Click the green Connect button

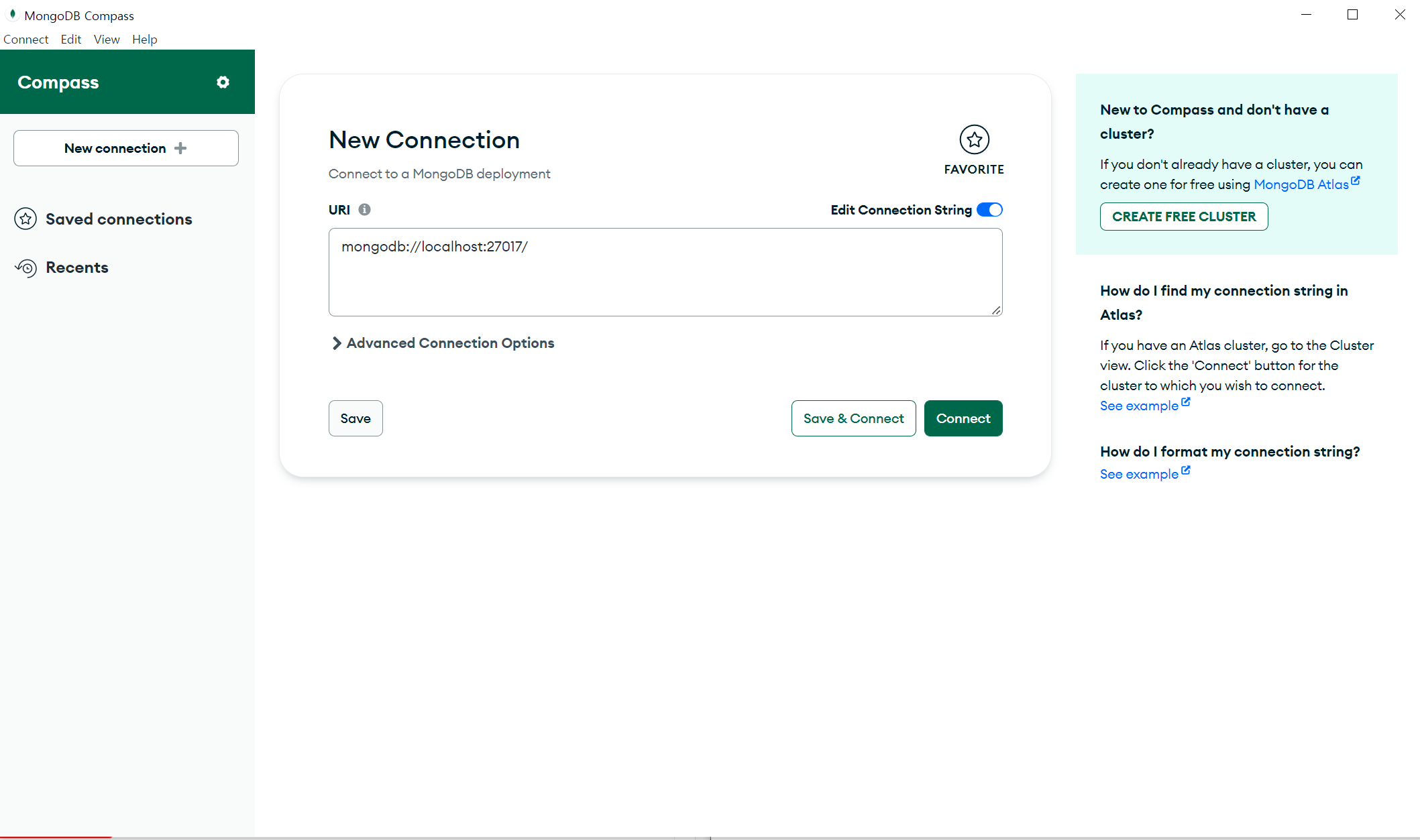click(963, 418)
